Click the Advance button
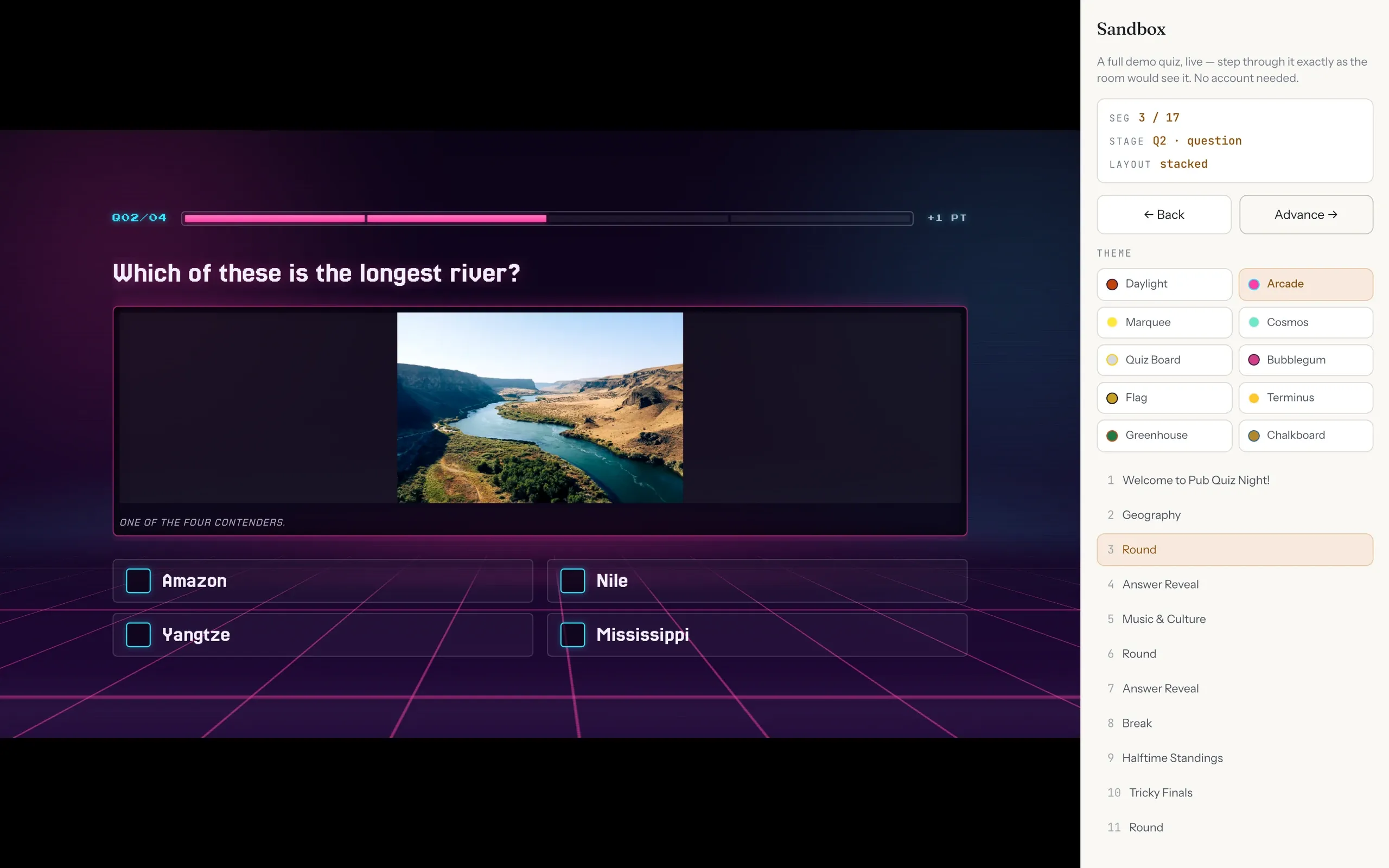The width and height of the screenshot is (1389, 868). coord(1306,215)
